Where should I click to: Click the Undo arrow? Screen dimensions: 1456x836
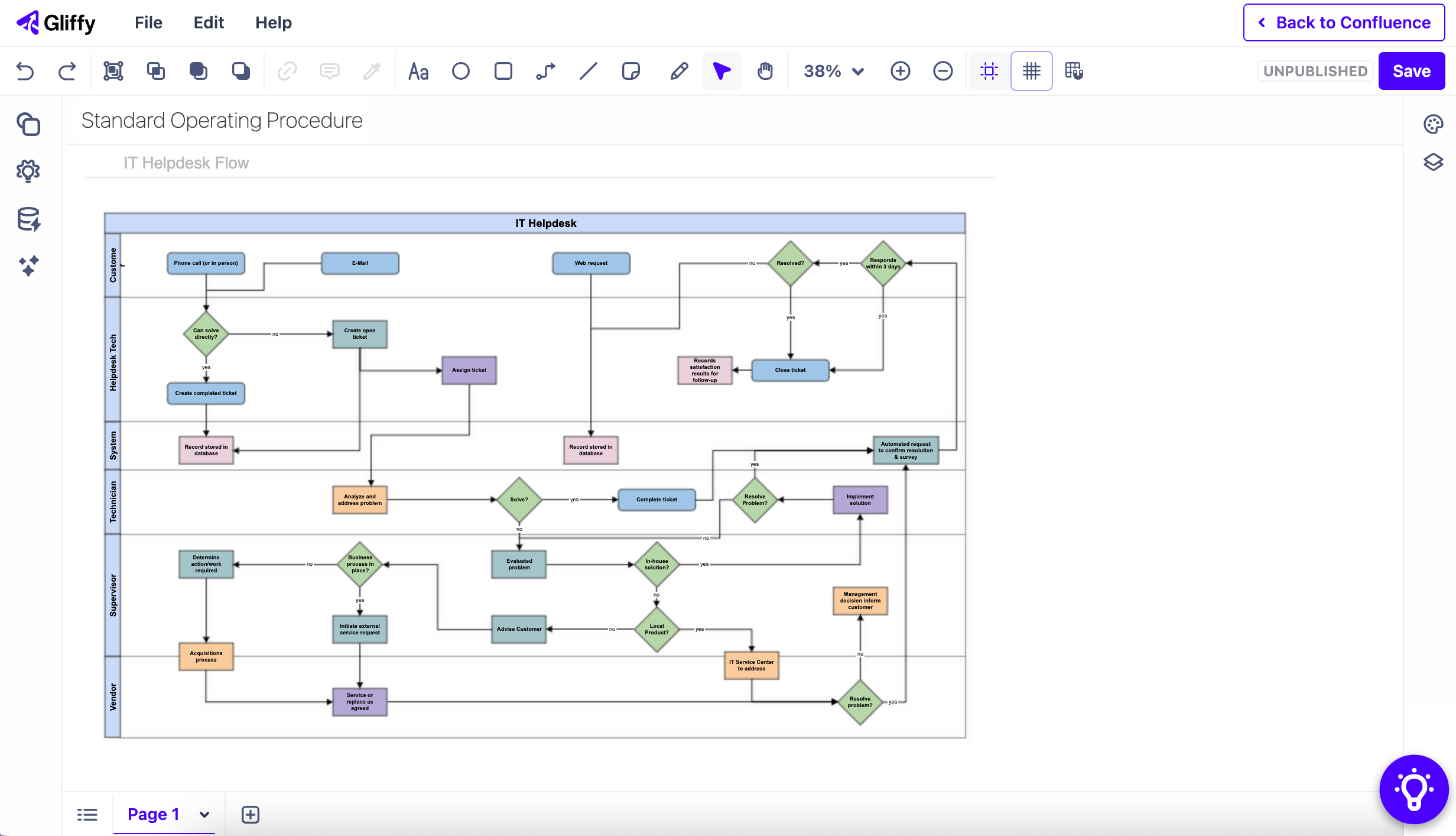[25, 72]
